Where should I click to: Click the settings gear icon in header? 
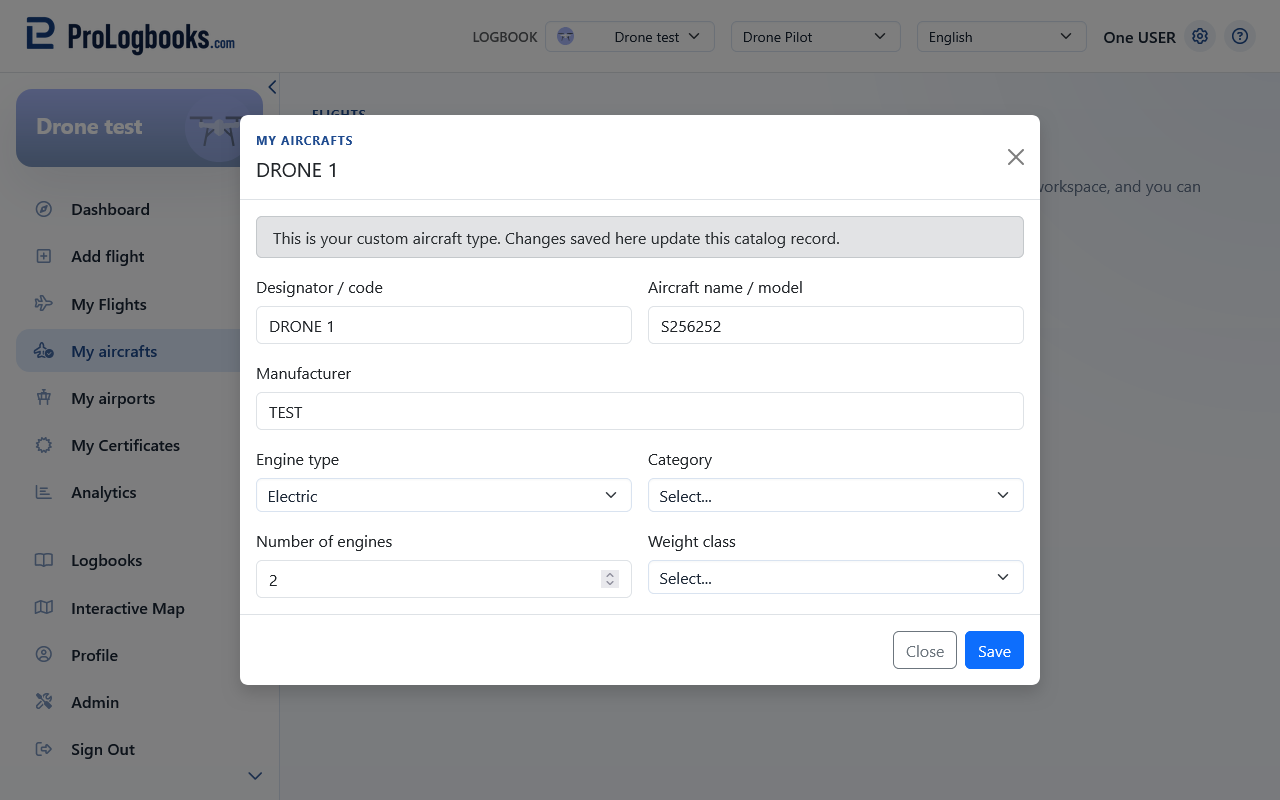1200,37
